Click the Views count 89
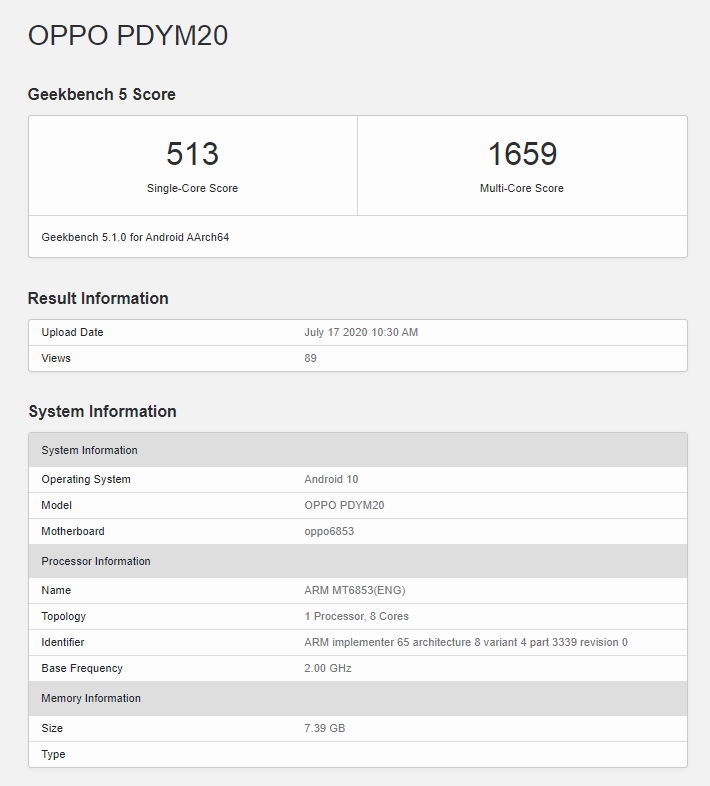Screen dimensions: 710x786 tap(310, 358)
